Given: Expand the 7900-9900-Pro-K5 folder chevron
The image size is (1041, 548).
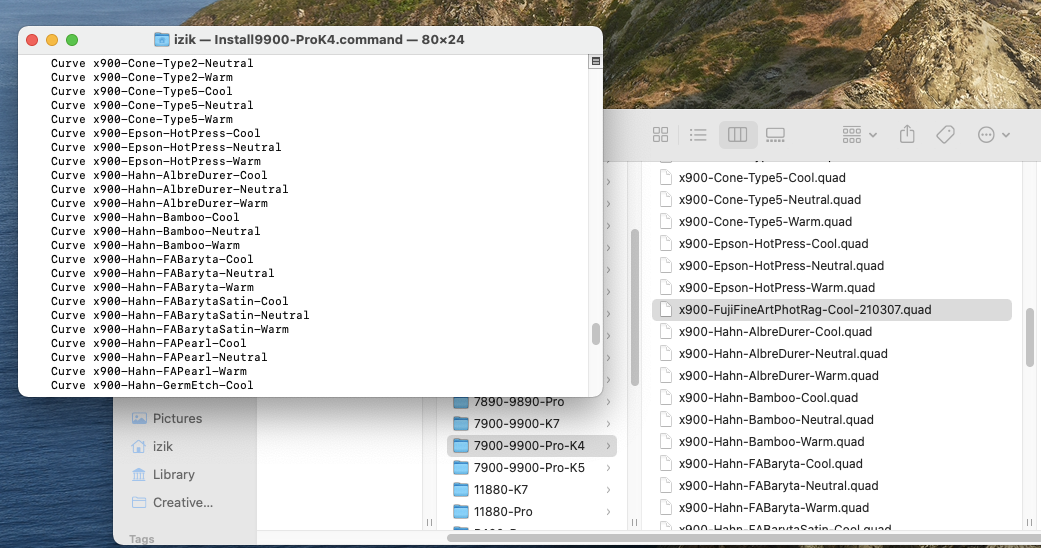Looking at the screenshot, I should click(609, 467).
